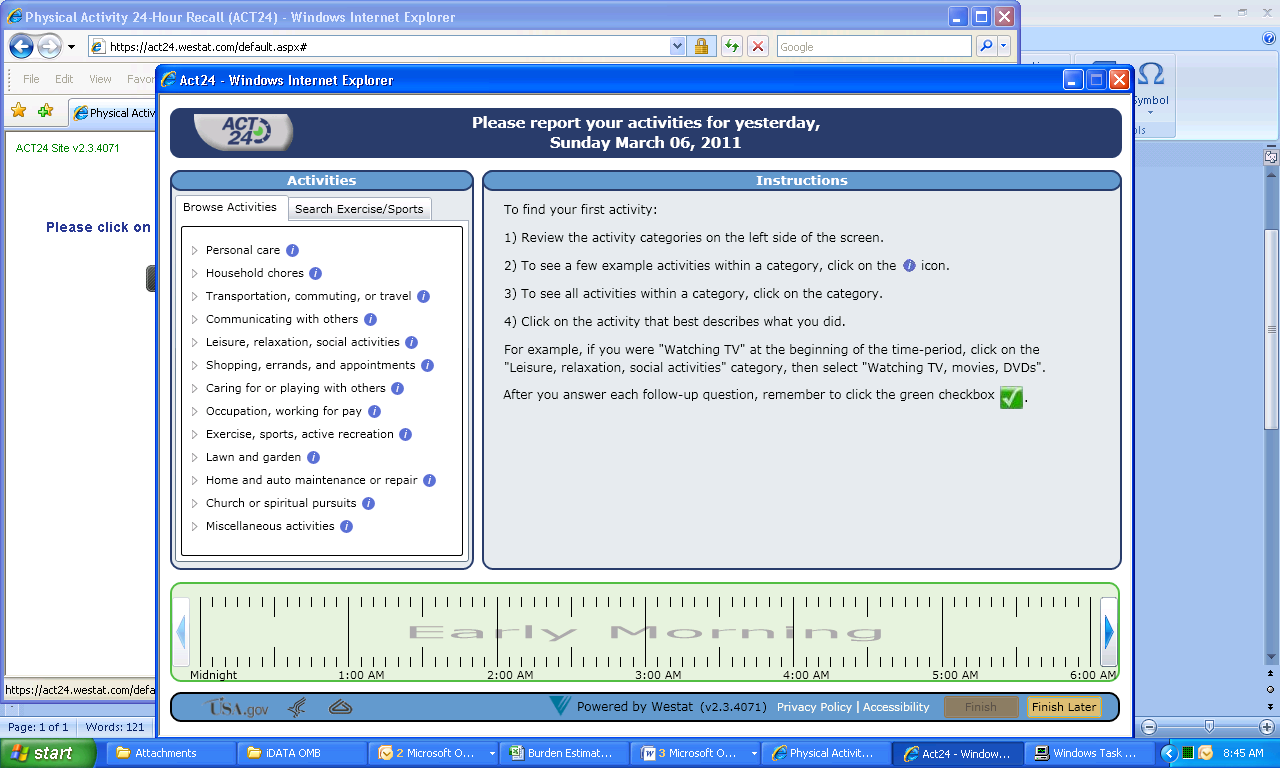1280x768 pixels.
Task: Show examples icon for Lawn and garden
Action: [313, 458]
